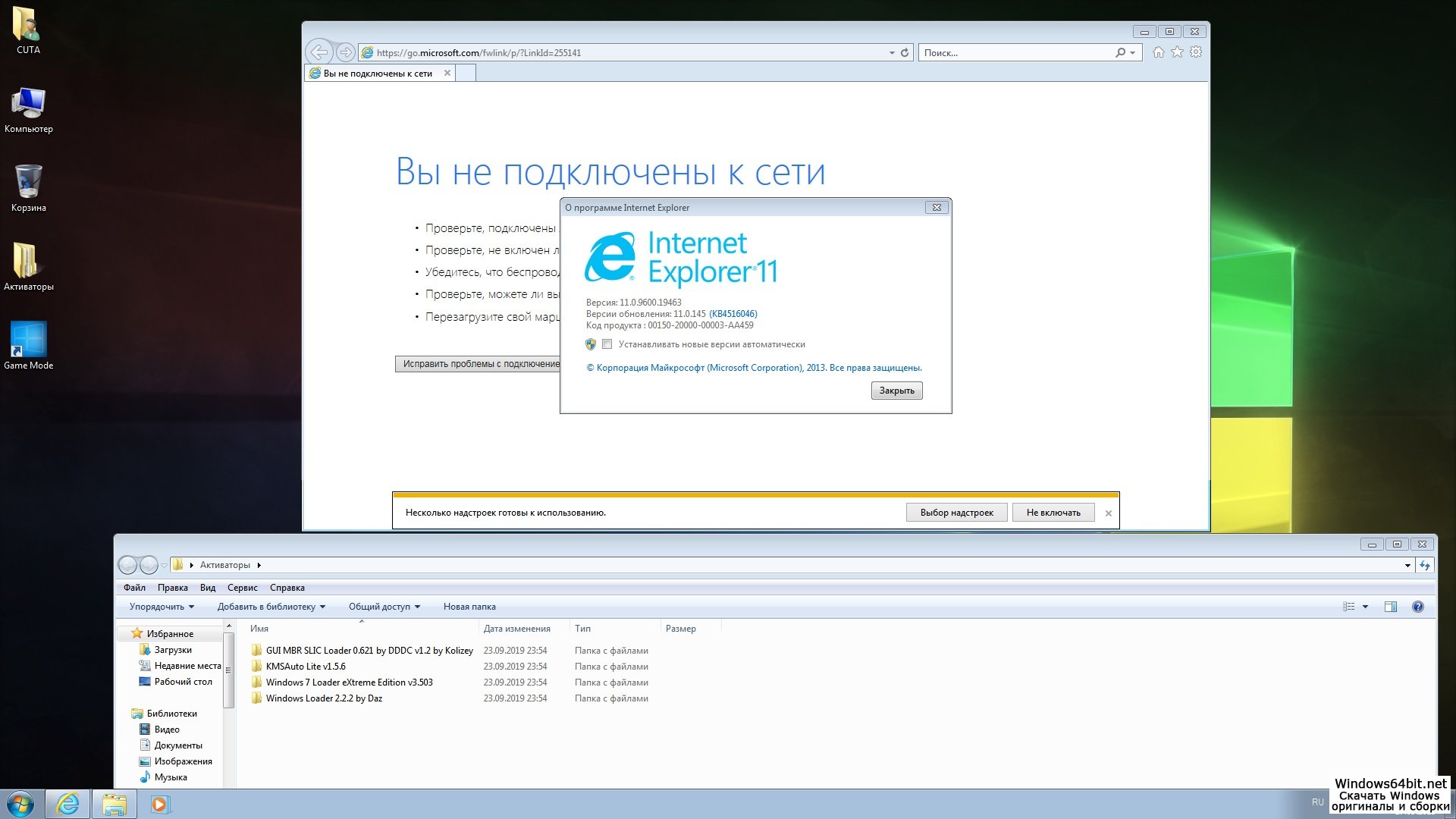Viewport: 1456px width, 819px height.
Task: Open the Добавить в библиотеку dropdown
Action: point(271,607)
